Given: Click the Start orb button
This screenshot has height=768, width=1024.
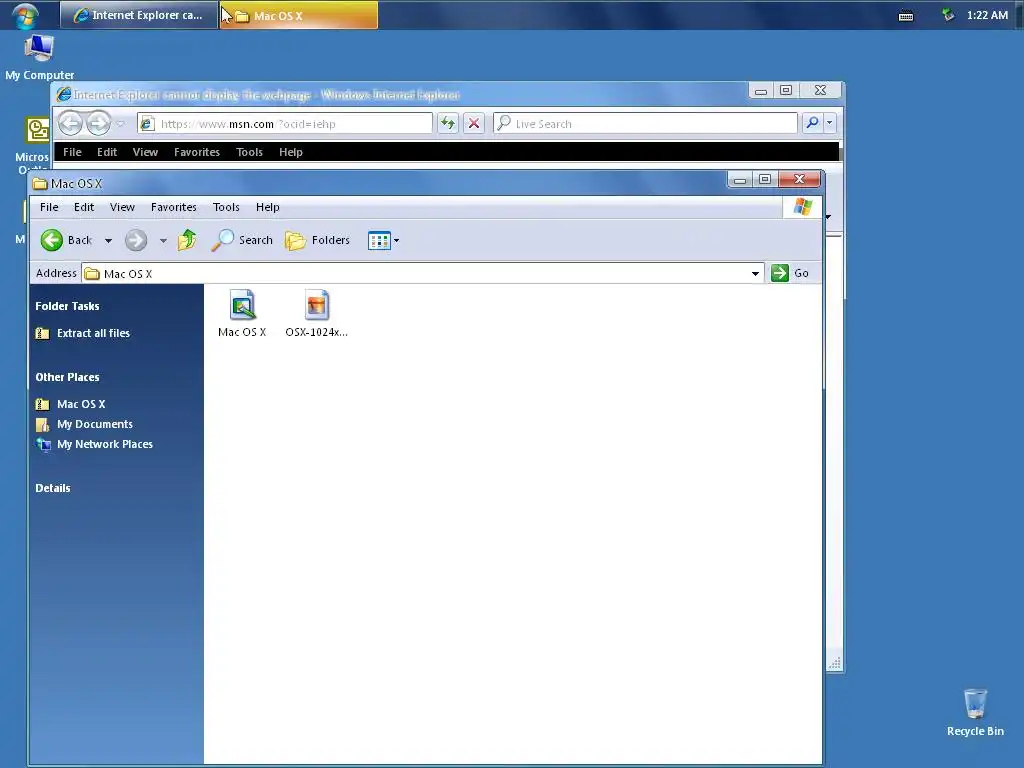Looking at the screenshot, I should coord(26,15).
